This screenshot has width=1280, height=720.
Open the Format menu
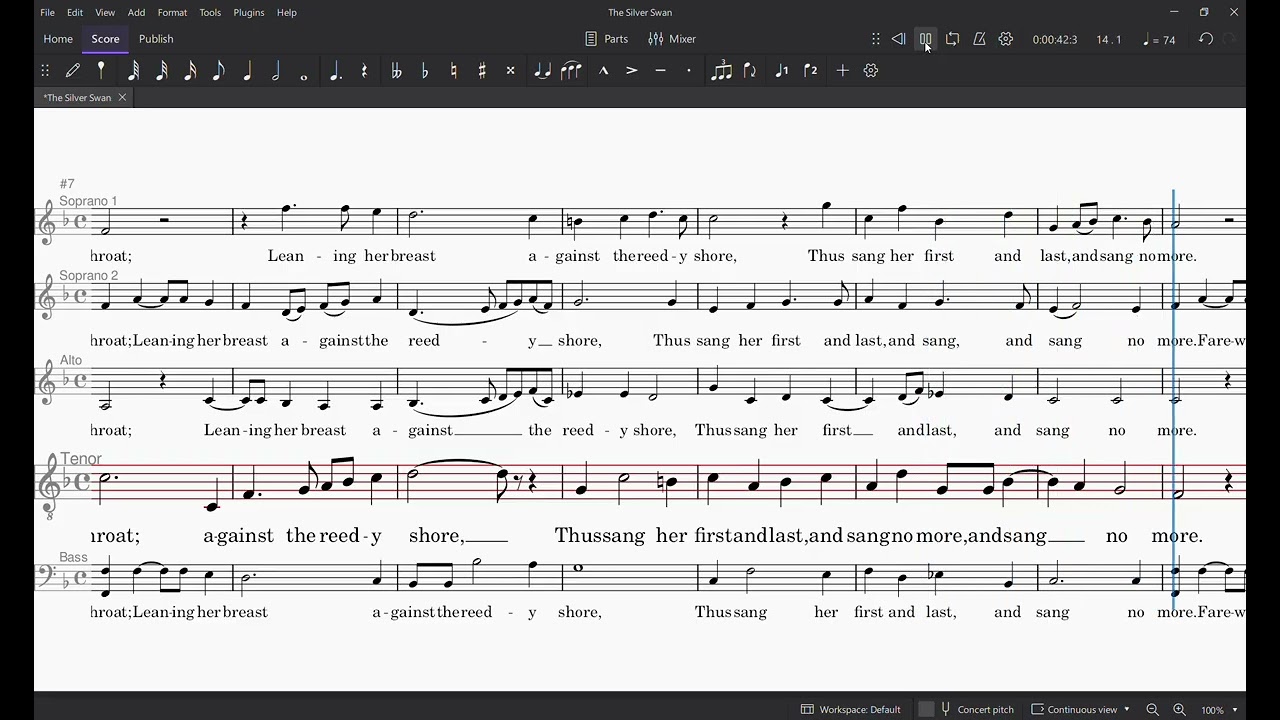pyautogui.click(x=172, y=12)
